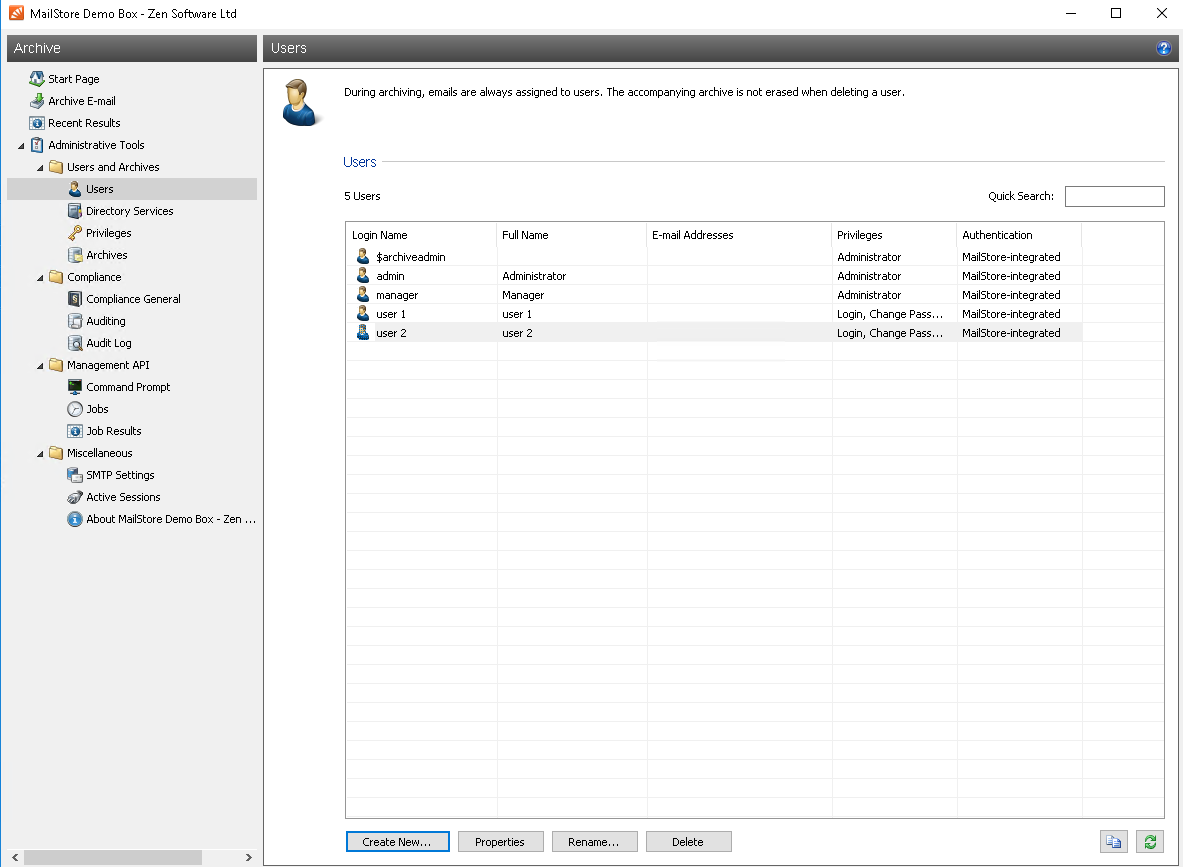Sort by E-mail Addresses column header
Screen dimensions: 1183x867
(x=739, y=235)
